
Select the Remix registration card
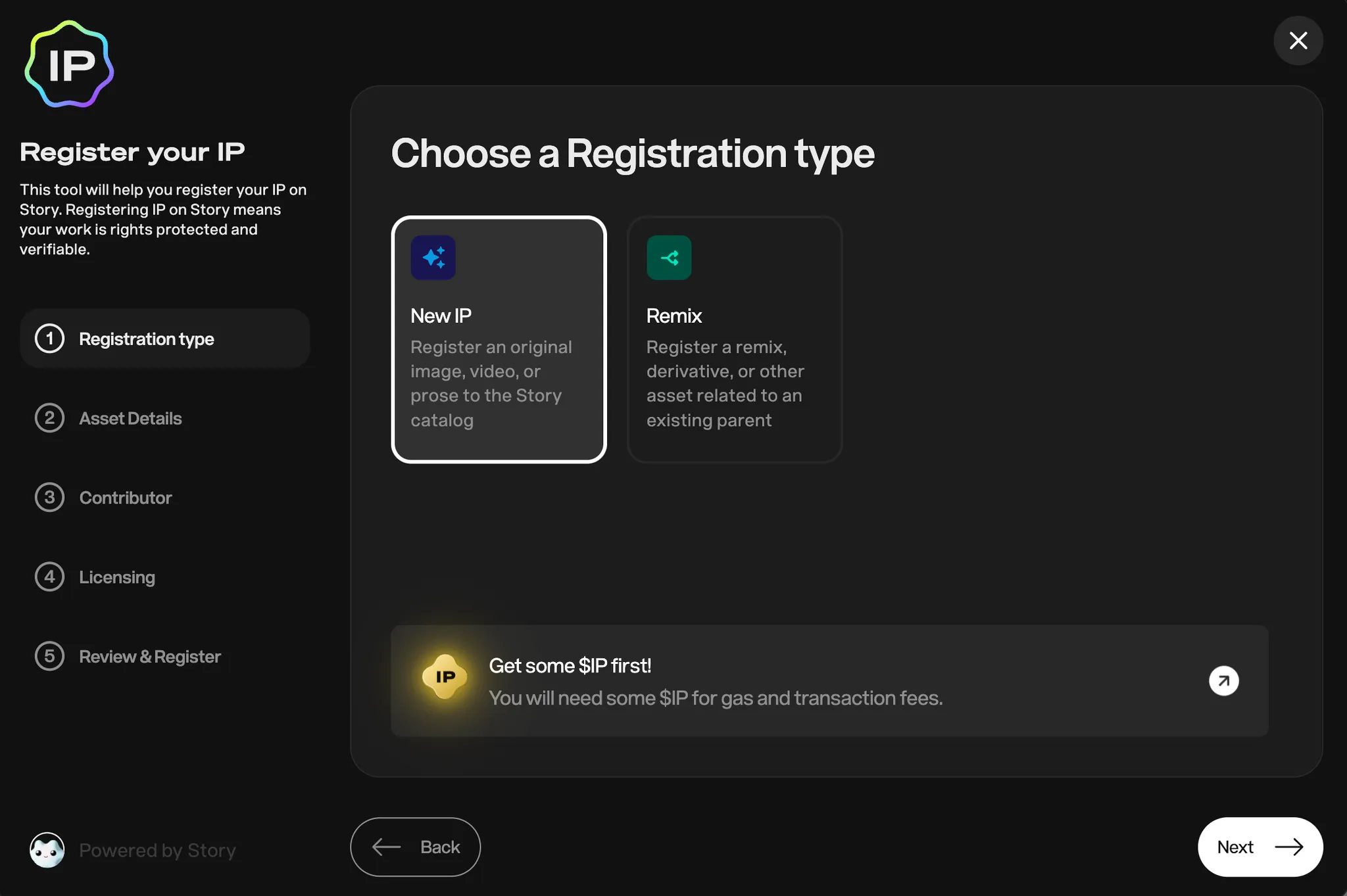[x=735, y=339]
